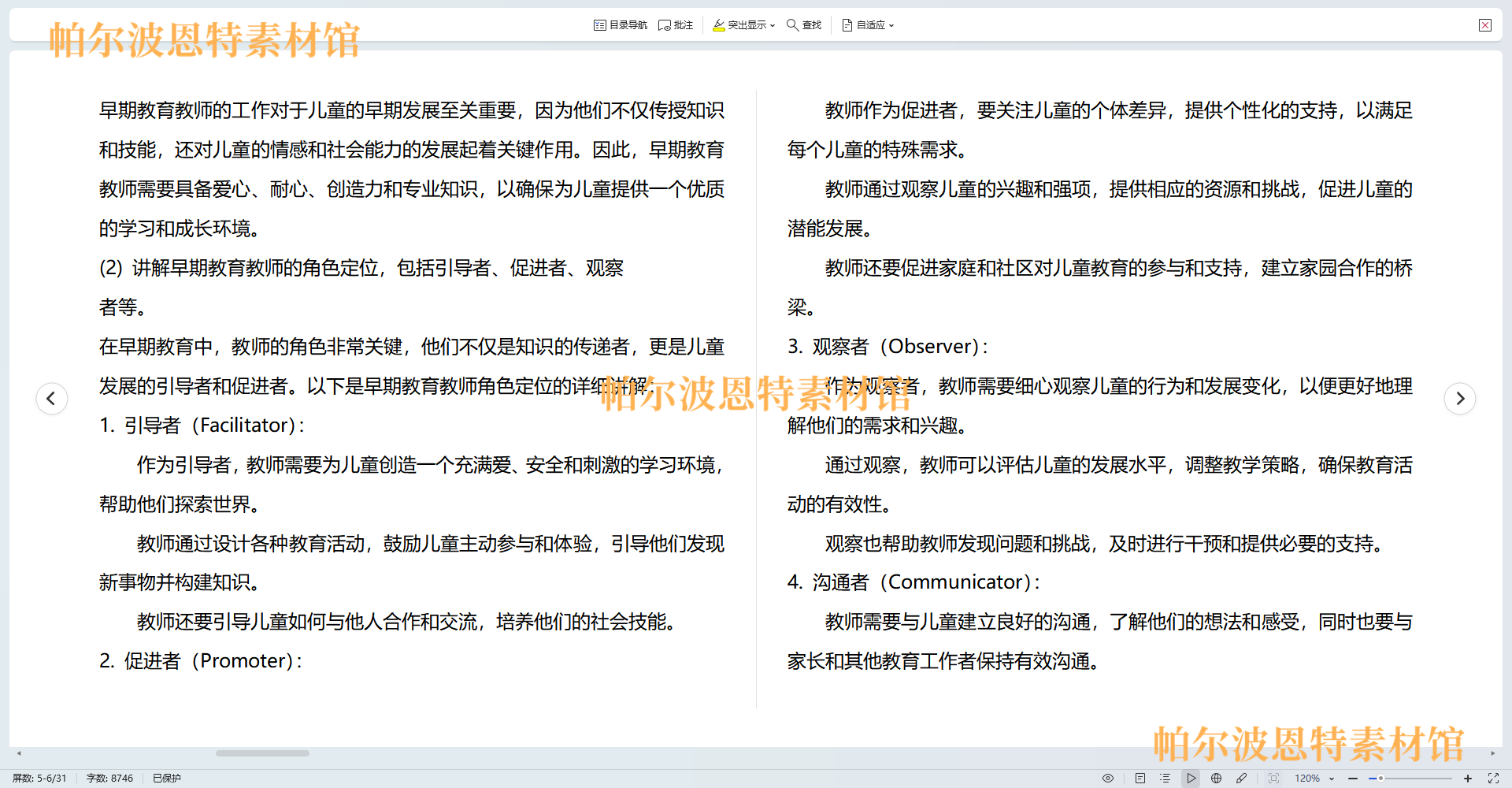Open the 120% zoom level dropdown
This screenshot has width=1512, height=788.
pyautogui.click(x=1314, y=778)
